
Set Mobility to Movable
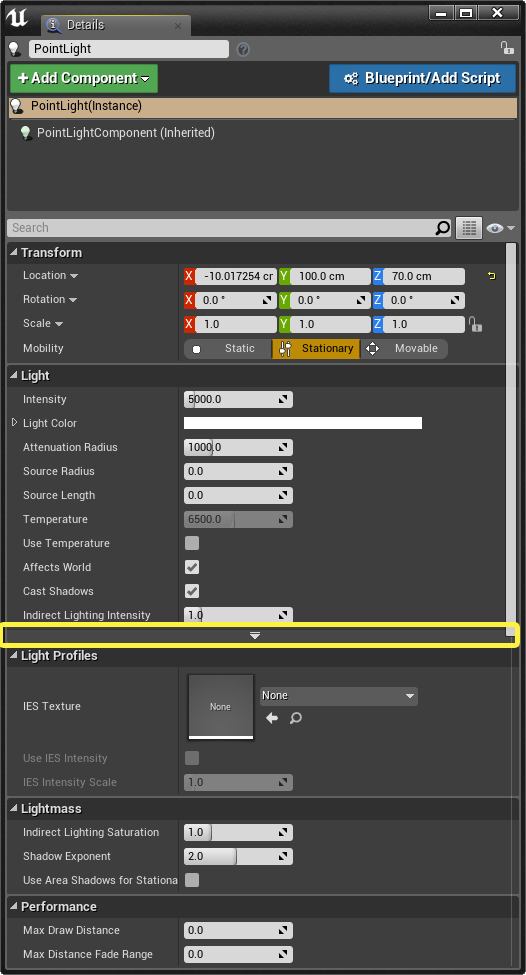404,348
